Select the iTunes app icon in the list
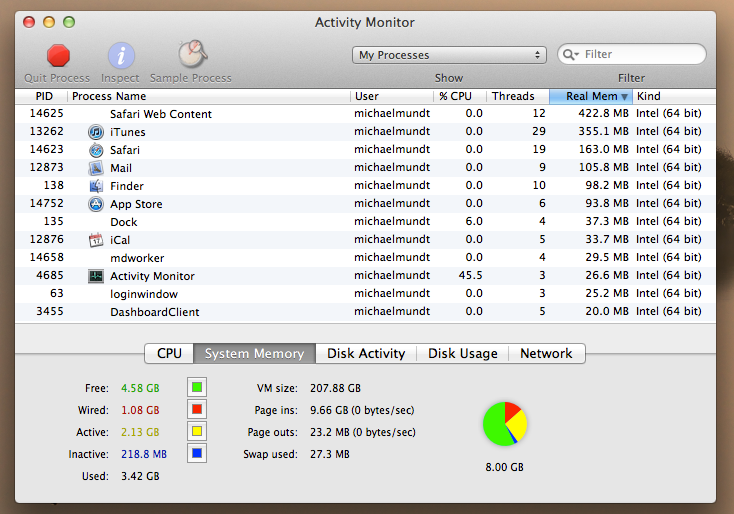The height and width of the screenshot is (514, 734). tap(96, 132)
